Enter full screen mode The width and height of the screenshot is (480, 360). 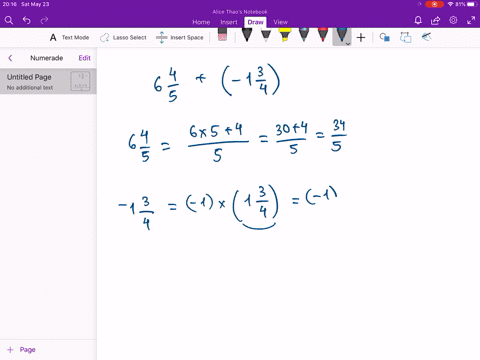pos(471,20)
